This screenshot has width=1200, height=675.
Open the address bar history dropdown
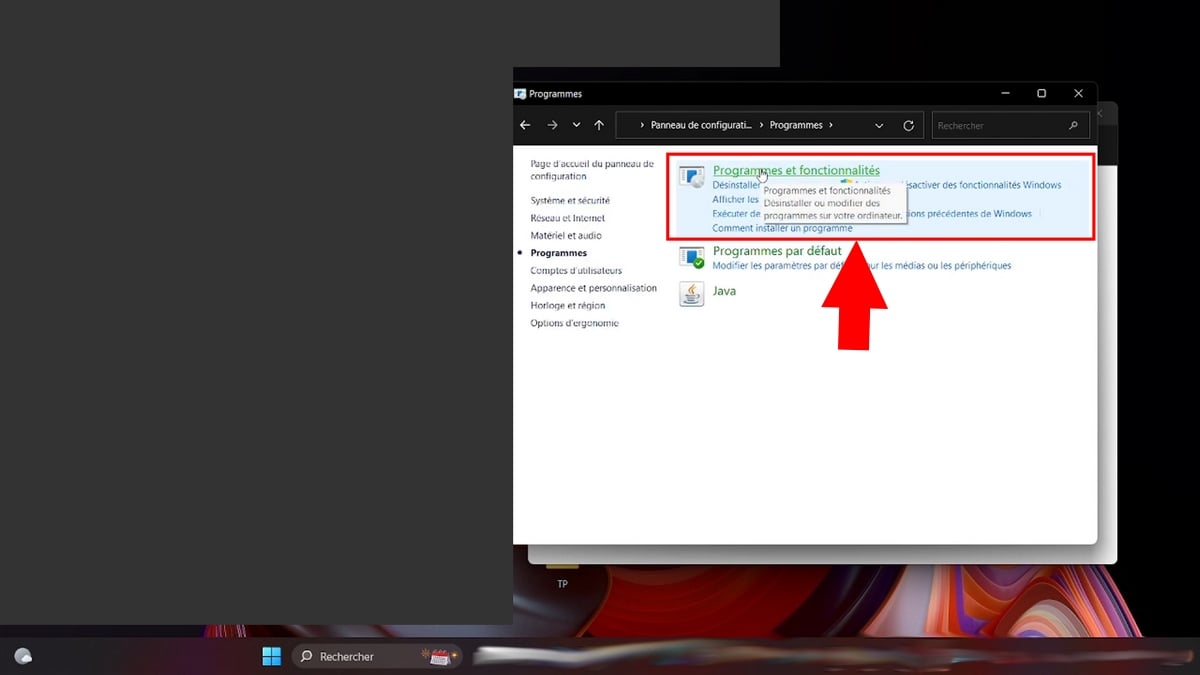[x=879, y=125]
